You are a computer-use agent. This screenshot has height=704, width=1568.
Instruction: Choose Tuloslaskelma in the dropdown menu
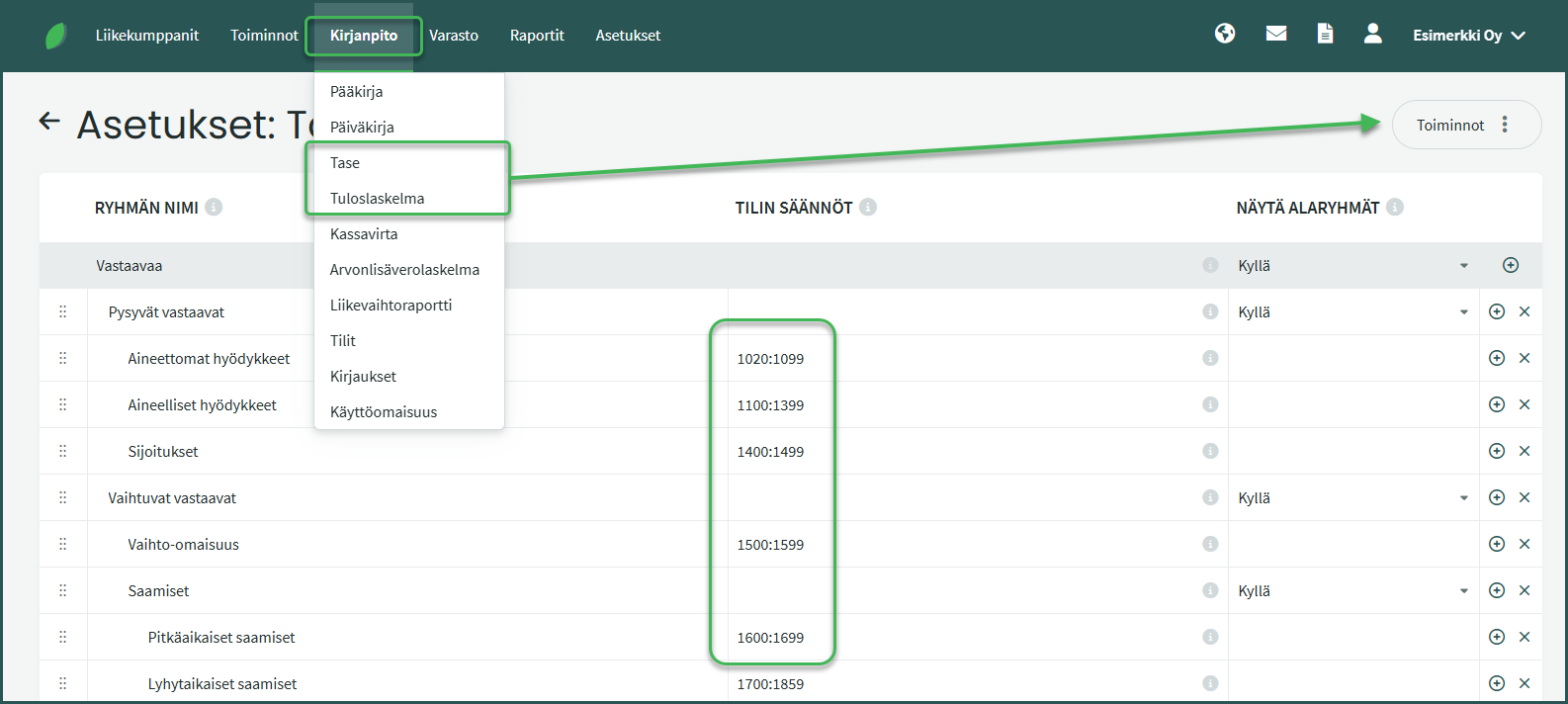click(377, 199)
